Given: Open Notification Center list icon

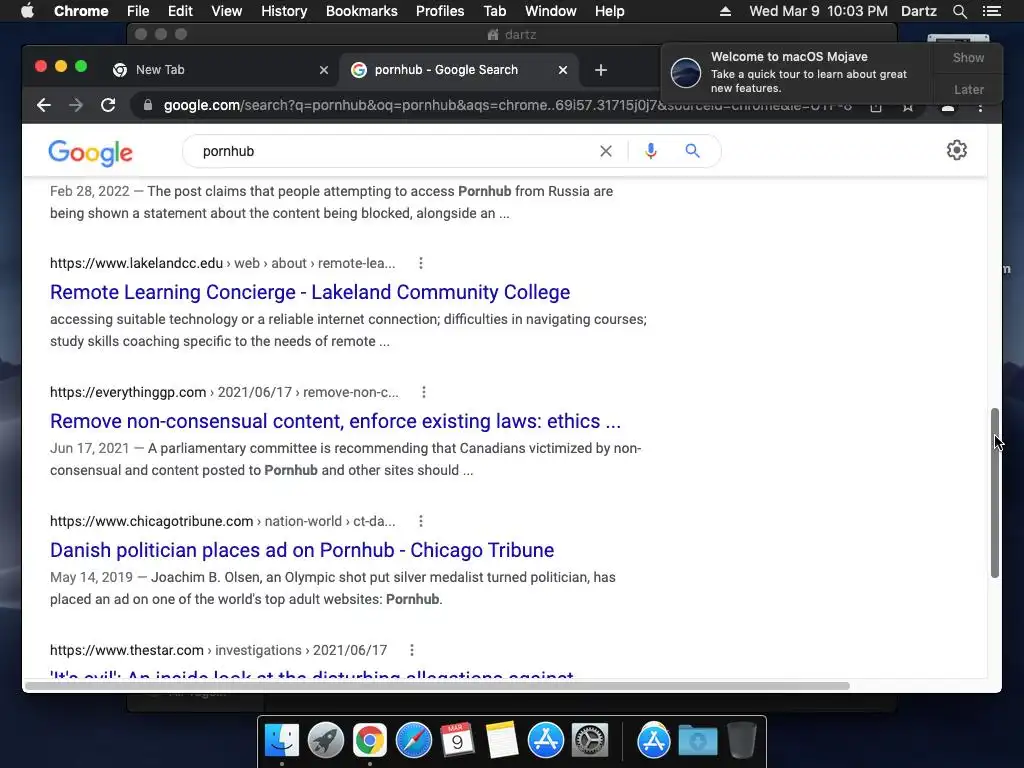Looking at the screenshot, I should (991, 11).
